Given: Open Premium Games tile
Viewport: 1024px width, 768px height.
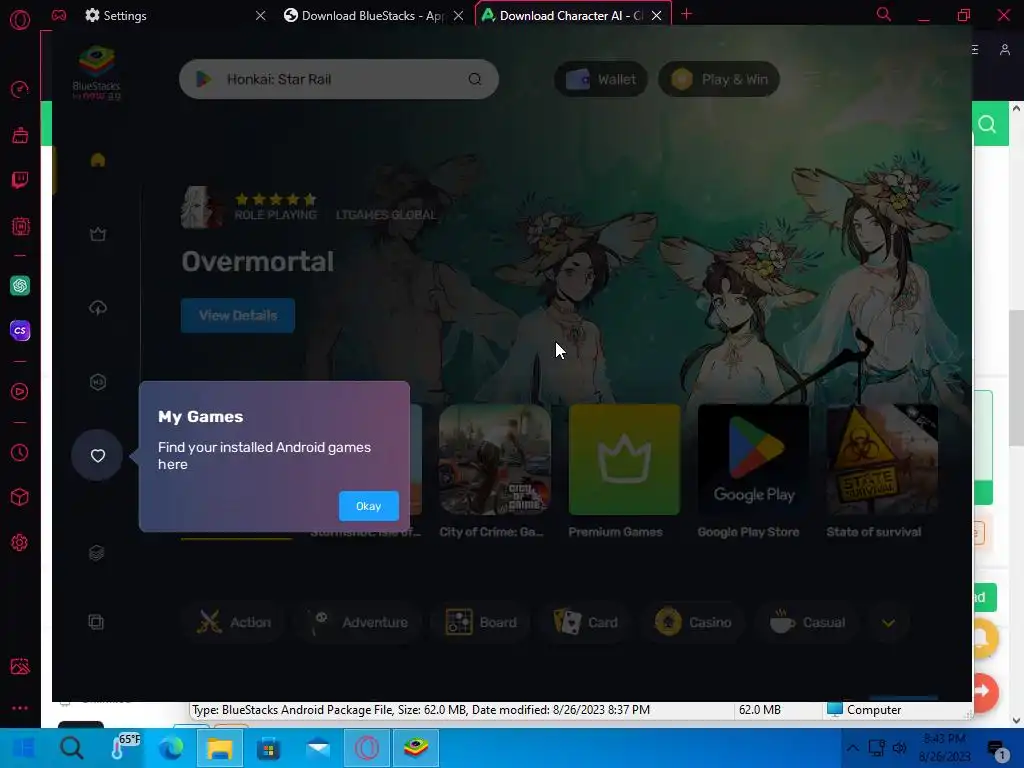Looking at the screenshot, I should (x=624, y=460).
